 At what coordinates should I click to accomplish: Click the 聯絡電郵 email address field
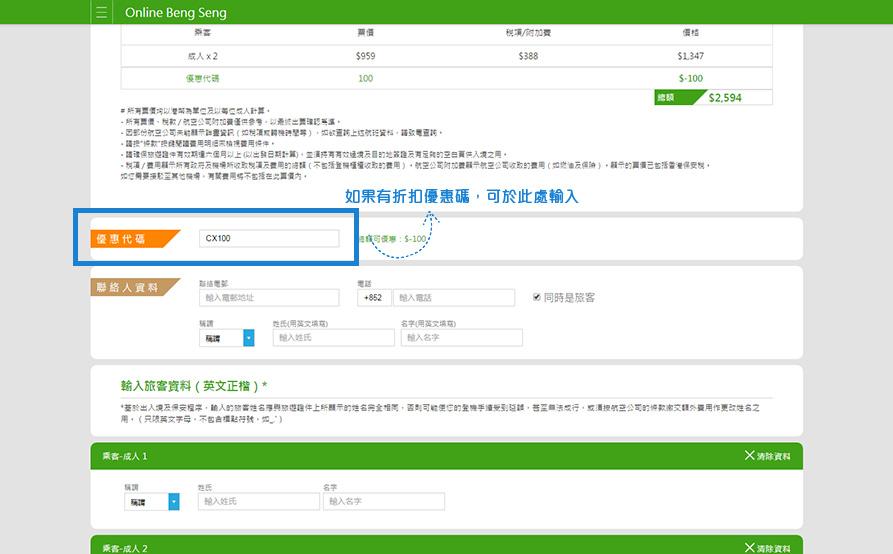pyautogui.click(x=269, y=298)
